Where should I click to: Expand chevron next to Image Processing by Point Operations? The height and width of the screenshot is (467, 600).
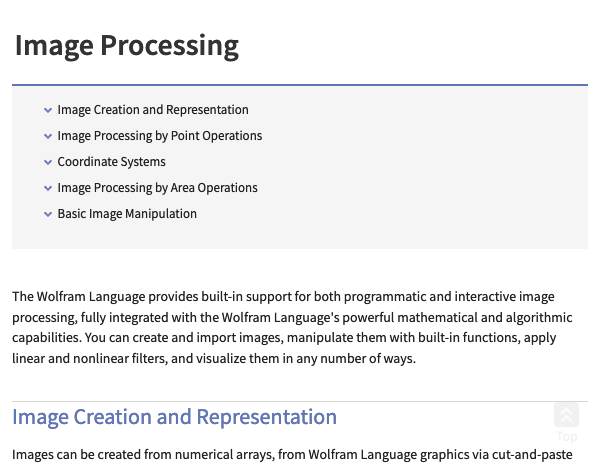coord(48,136)
